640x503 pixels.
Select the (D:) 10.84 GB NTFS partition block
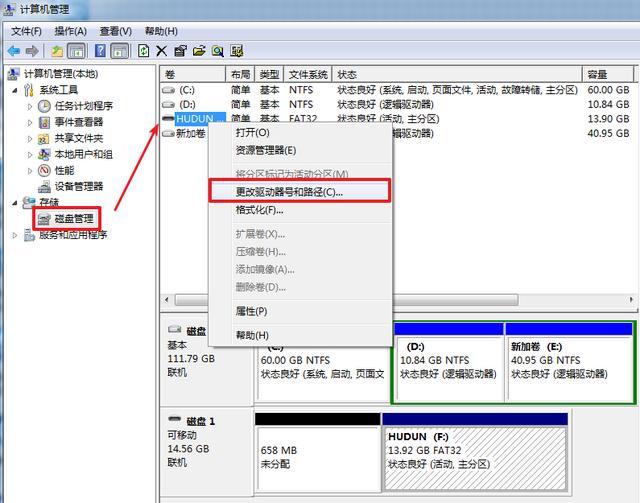[x=448, y=361]
